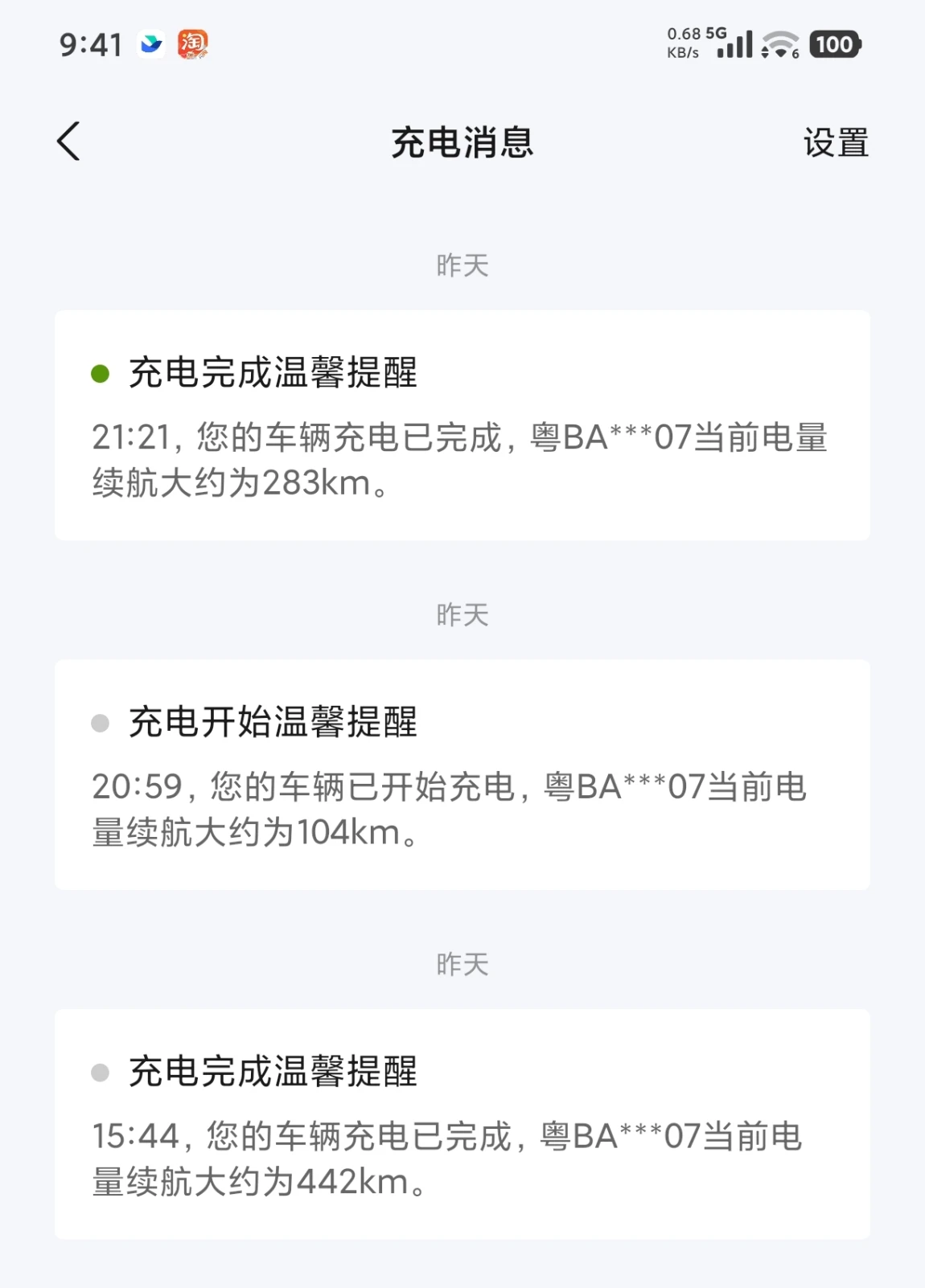The image size is (925, 1288).
Task: Tap the 5G cellular signal bars
Action: tap(734, 46)
